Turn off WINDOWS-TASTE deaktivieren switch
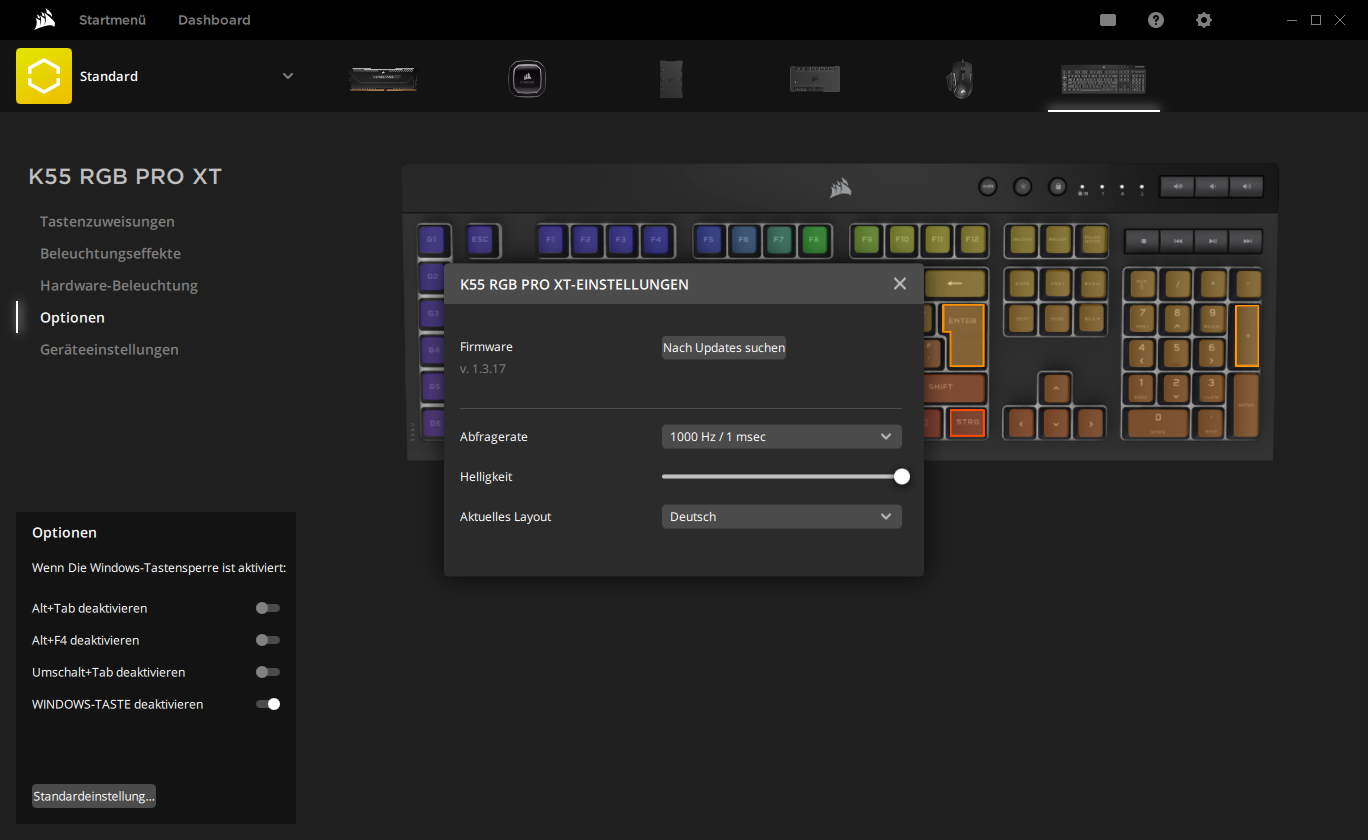Viewport: 1368px width, 840px height. click(267, 704)
